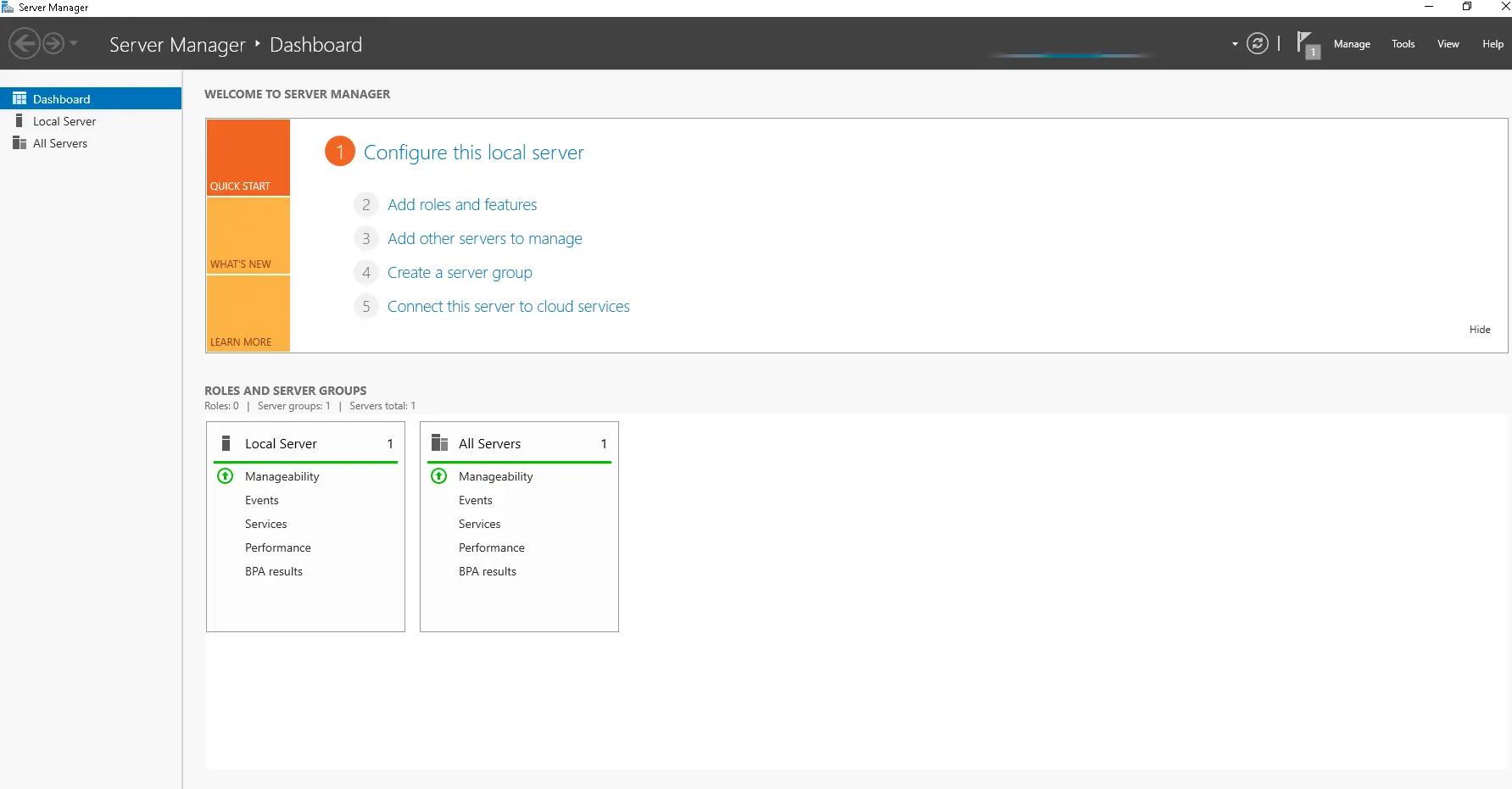This screenshot has height=789, width=1512.
Task: Click the Server Manager icon in the title bar
Action: tap(8, 6)
